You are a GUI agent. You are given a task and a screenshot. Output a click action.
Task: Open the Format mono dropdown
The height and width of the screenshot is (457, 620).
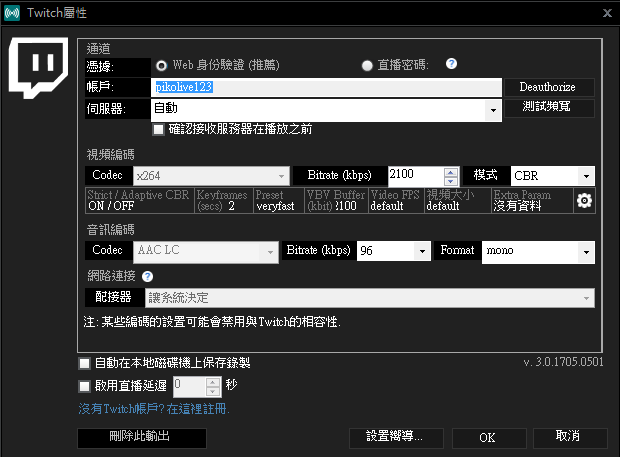538,252
